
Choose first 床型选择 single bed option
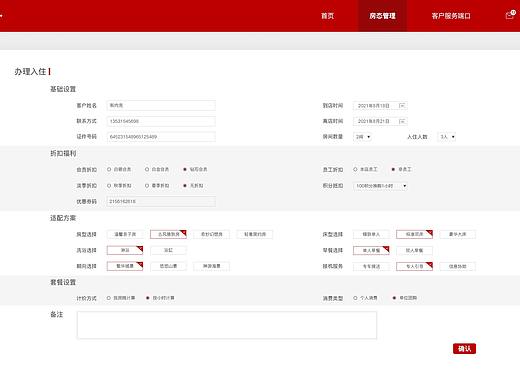coord(371,234)
